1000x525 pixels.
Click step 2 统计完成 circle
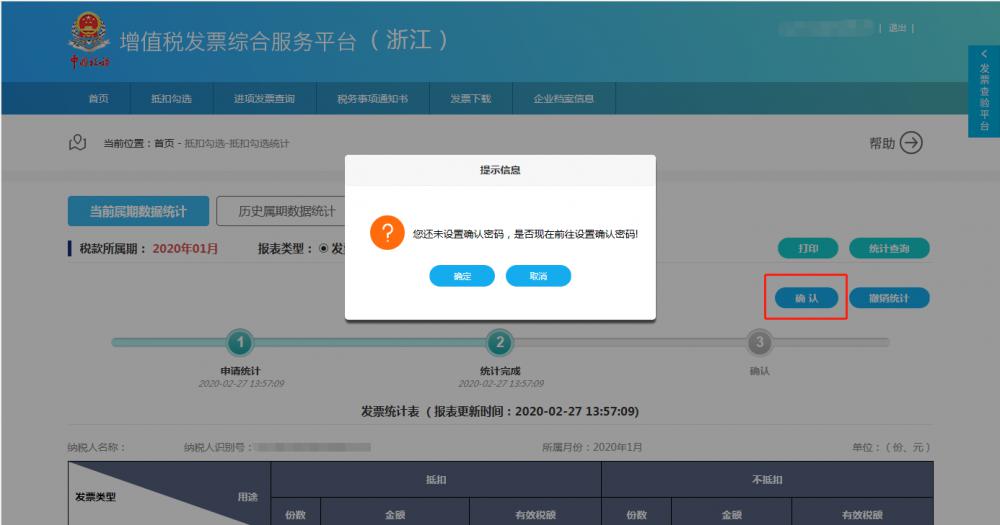(499, 342)
